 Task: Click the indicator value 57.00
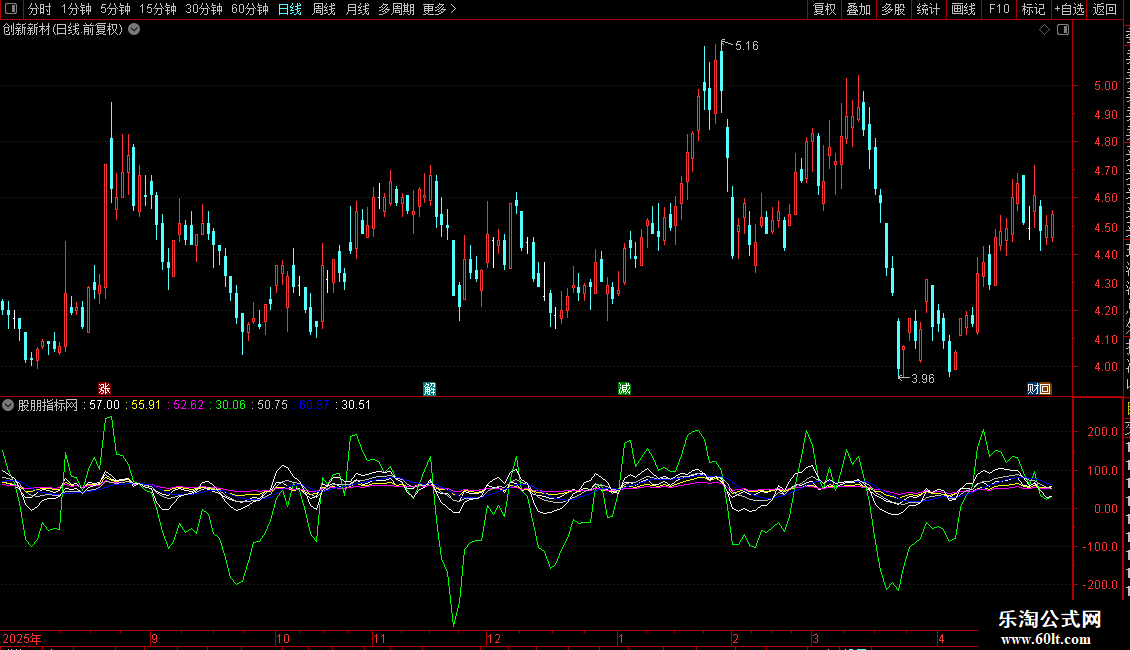tap(104, 405)
